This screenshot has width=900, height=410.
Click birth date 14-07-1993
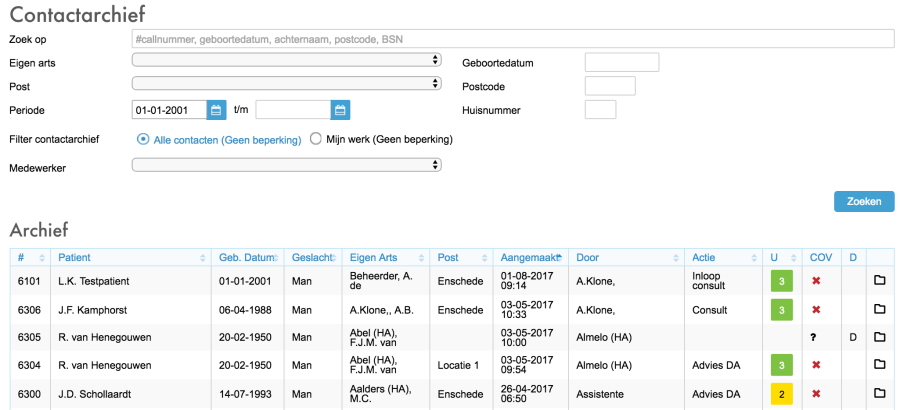245,394
